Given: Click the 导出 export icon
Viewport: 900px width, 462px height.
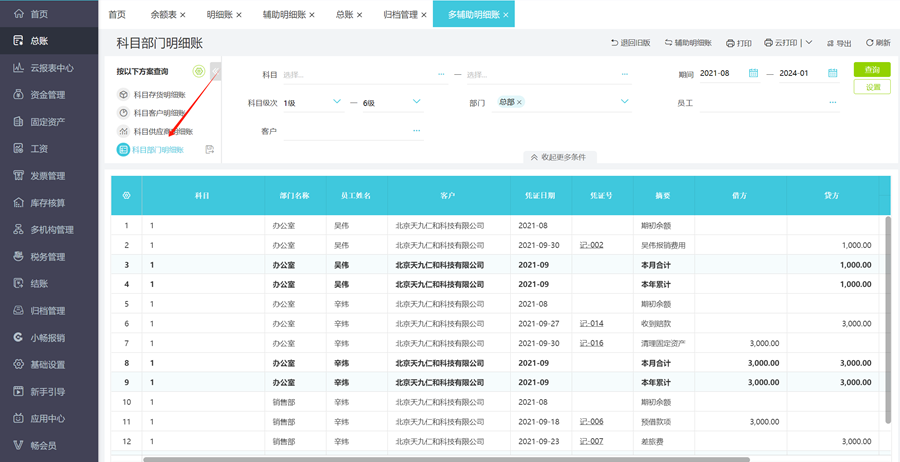Looking at the screenshot, I should coord(831,43).
